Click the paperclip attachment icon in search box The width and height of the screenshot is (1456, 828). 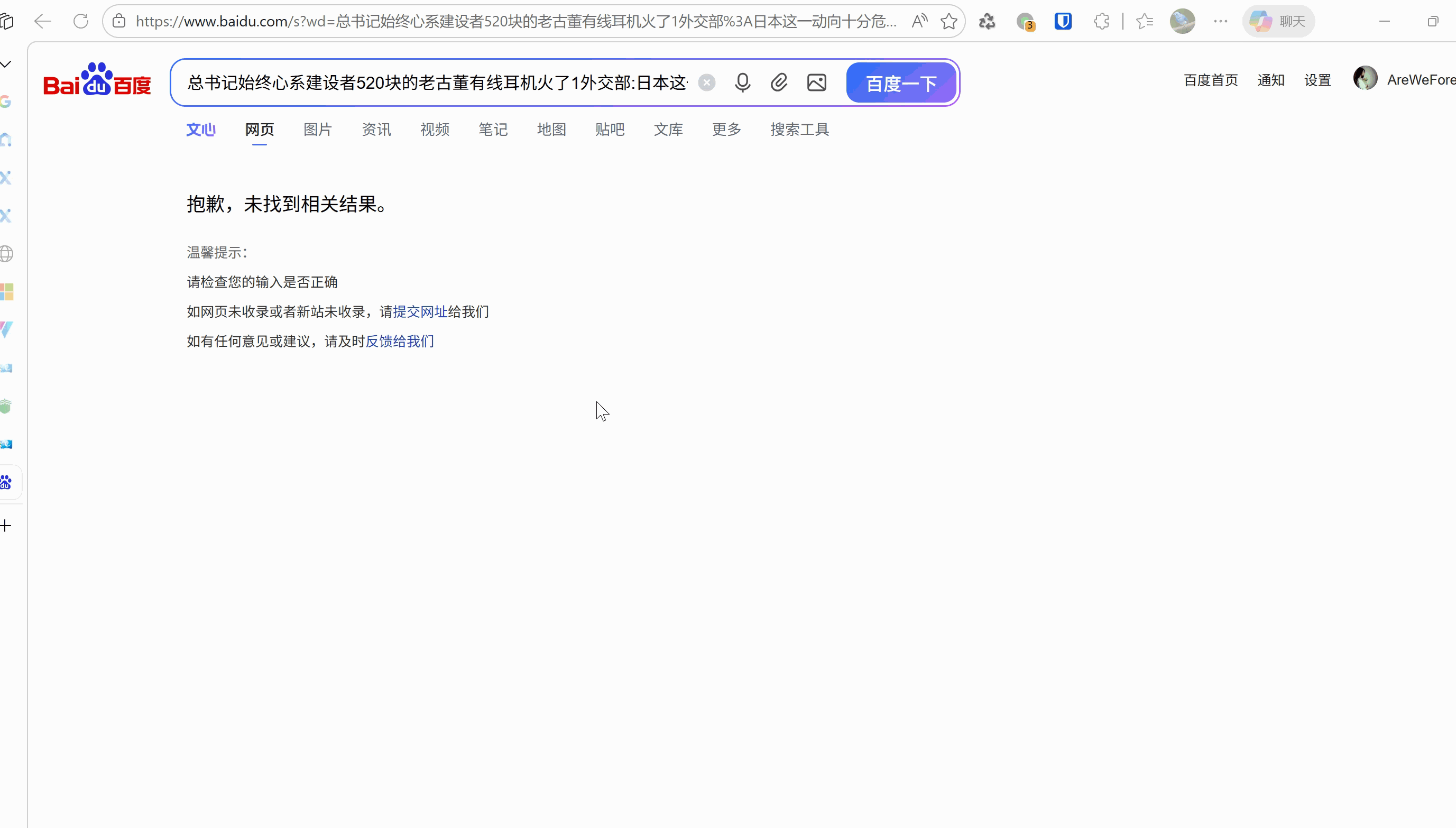pos(779,82)
